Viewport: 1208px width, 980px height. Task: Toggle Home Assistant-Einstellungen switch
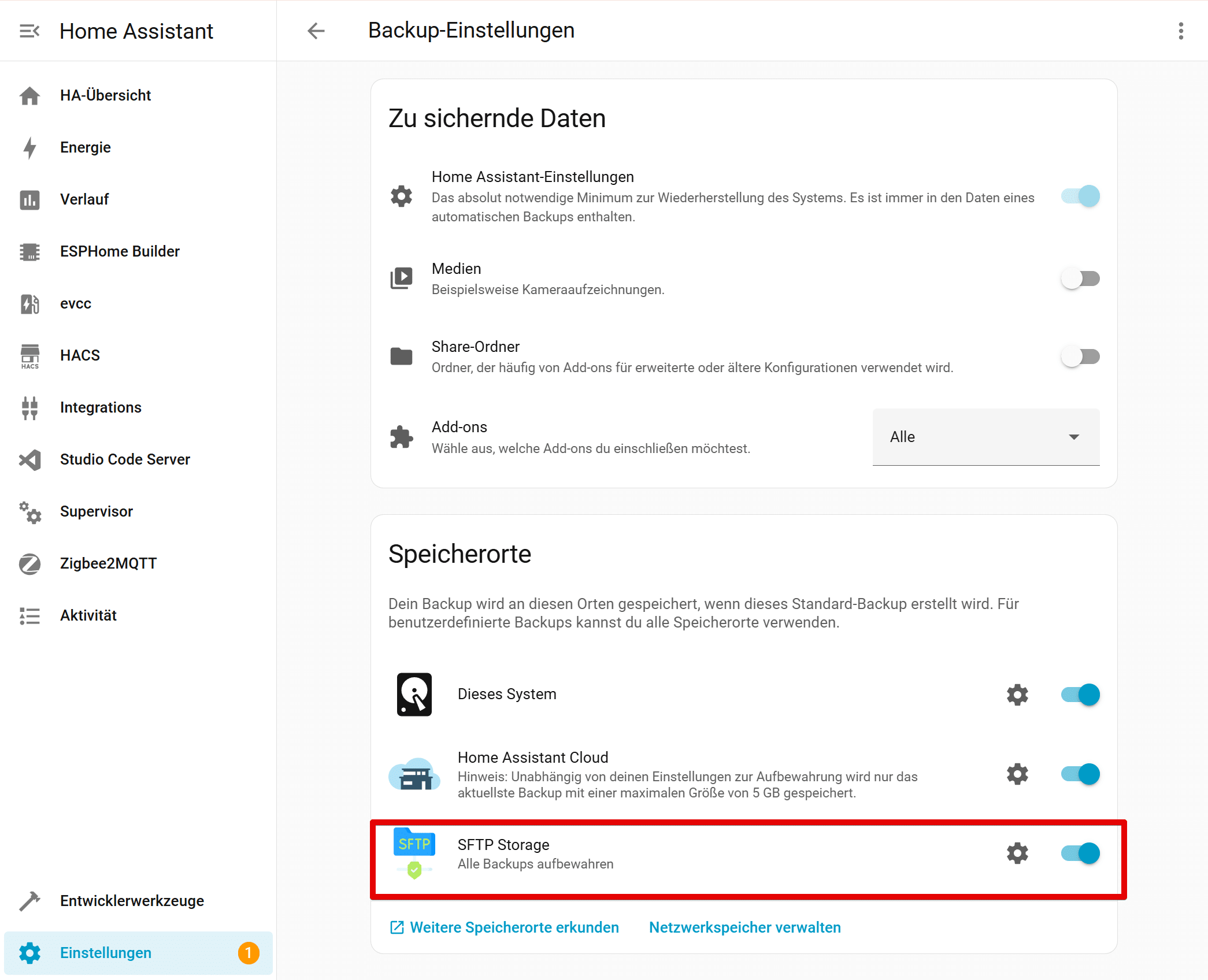click(x=1080, y=196)
